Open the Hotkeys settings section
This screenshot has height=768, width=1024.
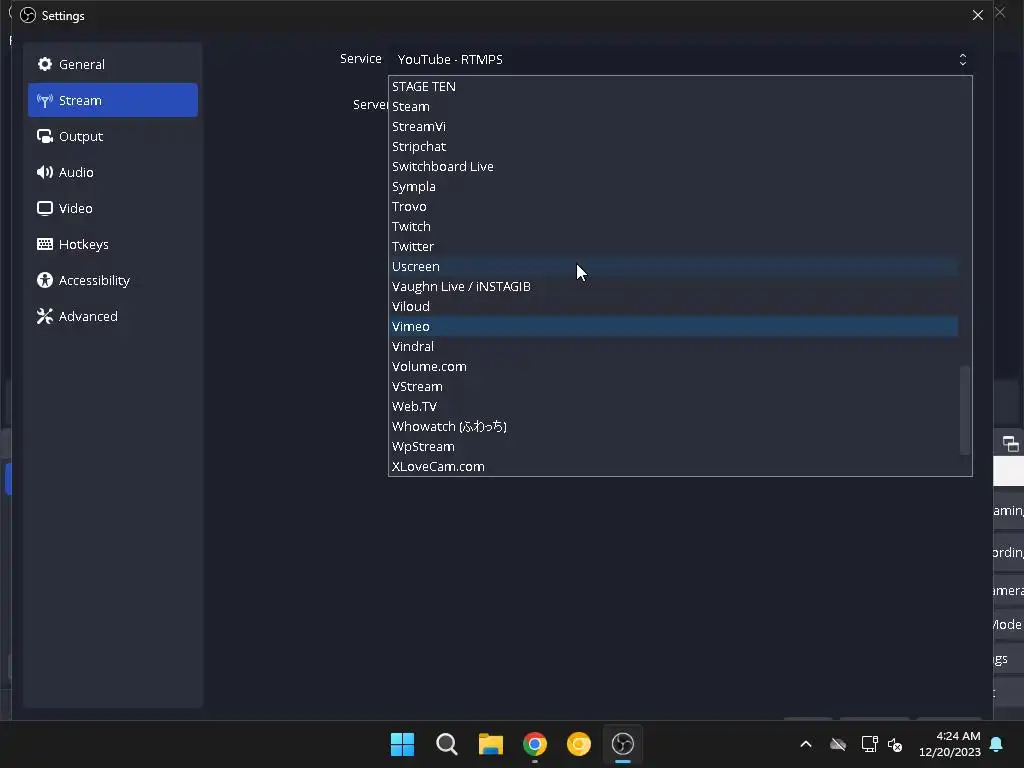(x=112, y=244)
